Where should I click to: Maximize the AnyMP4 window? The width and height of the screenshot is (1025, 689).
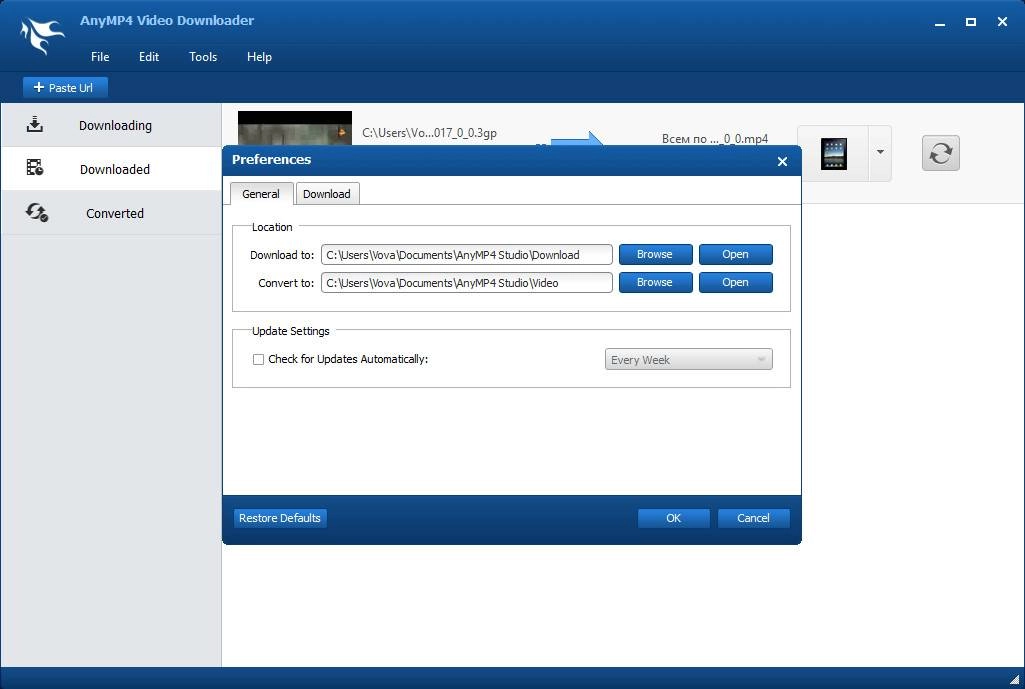click(x=971, y=22)
